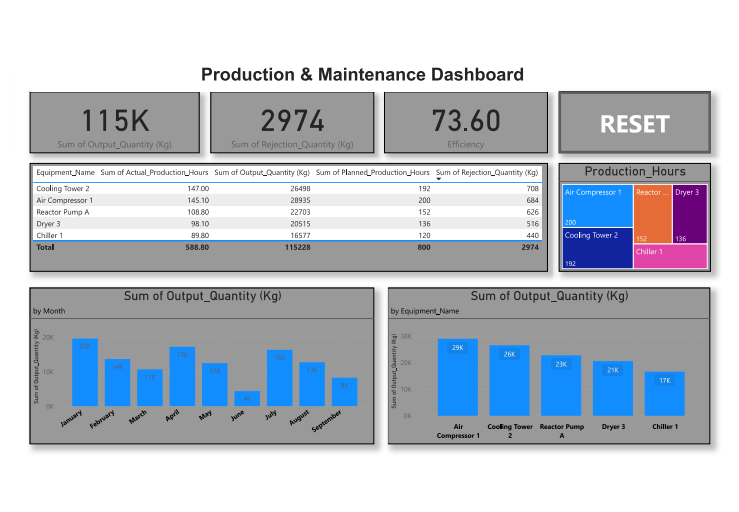Click the Cooling Tower 2 table row
This screenshot has width=739, height=512.
(x=287, y=189)
